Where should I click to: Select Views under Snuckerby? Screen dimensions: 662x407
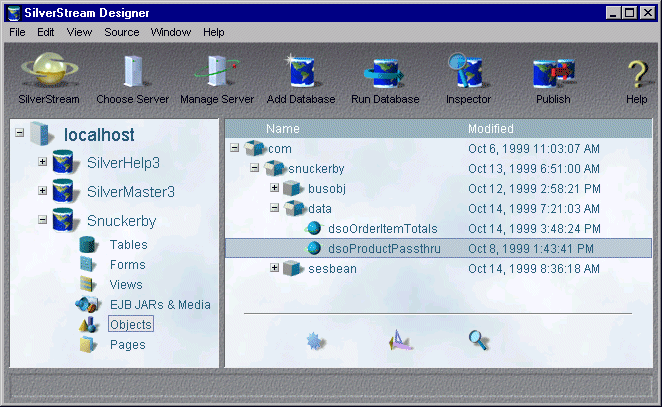tap(126, 285)
